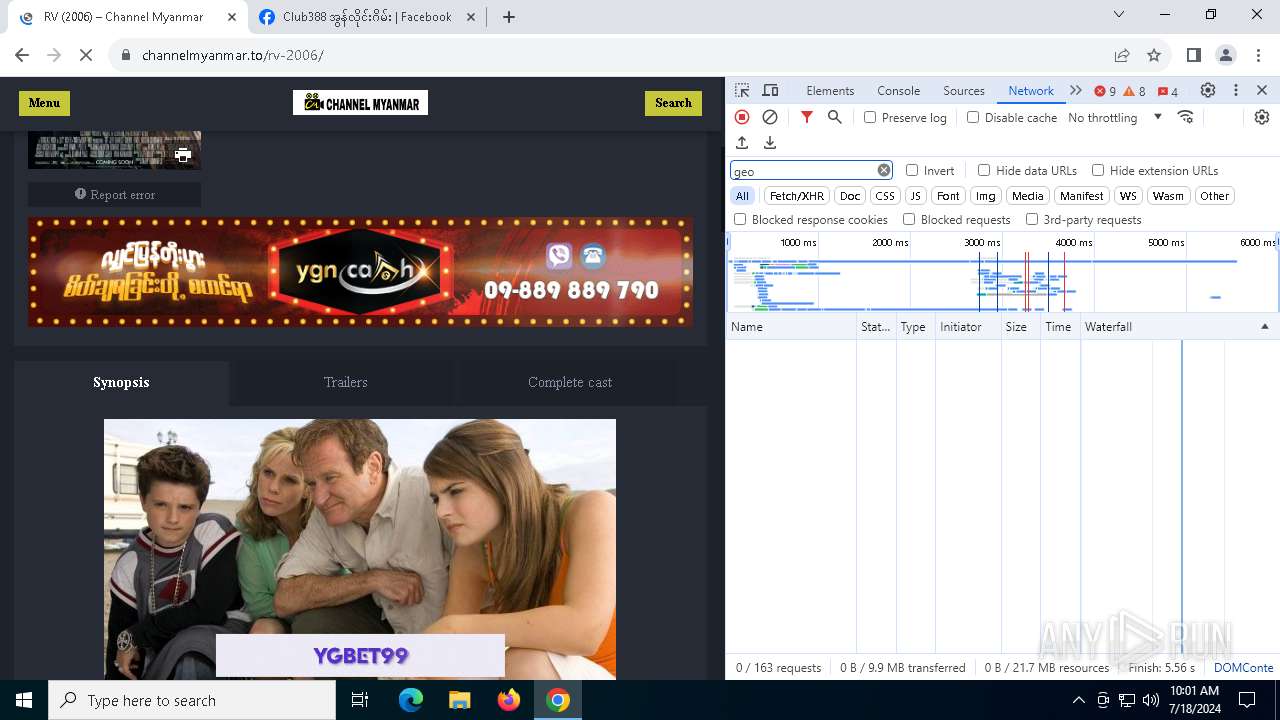Click the issues count badge

[1168, 91]
